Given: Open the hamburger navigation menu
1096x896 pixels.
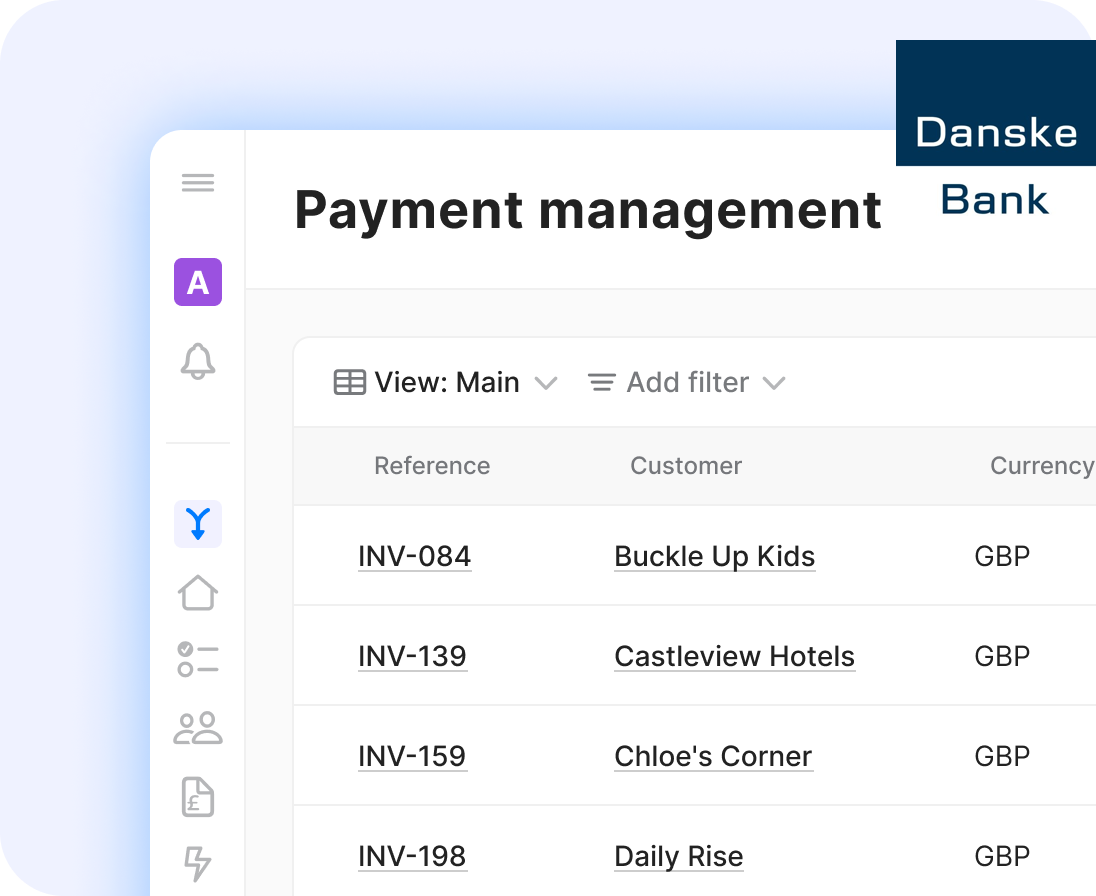Looking at the screenshot, I should pyautogui.click(x=198, y=182).
